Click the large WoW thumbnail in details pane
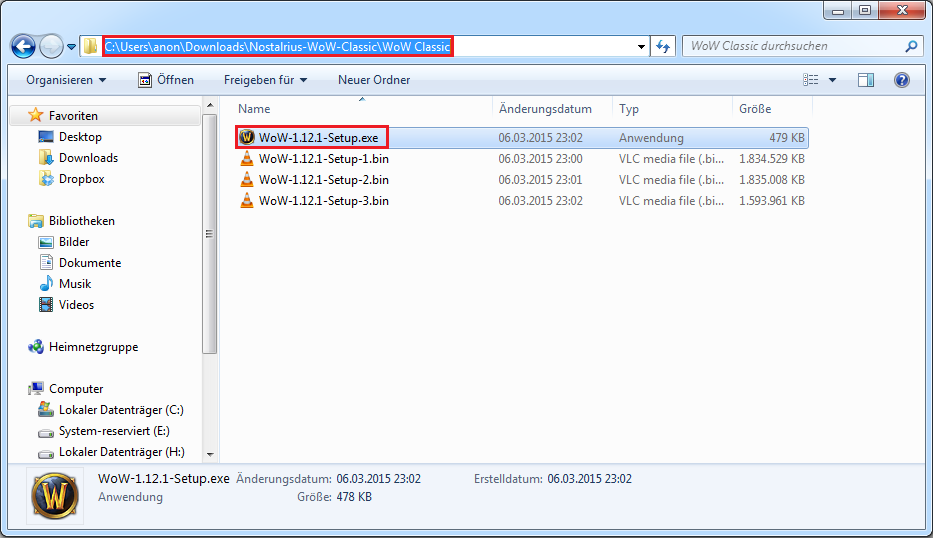Viewport: 933px width, 538px height. 55,496
